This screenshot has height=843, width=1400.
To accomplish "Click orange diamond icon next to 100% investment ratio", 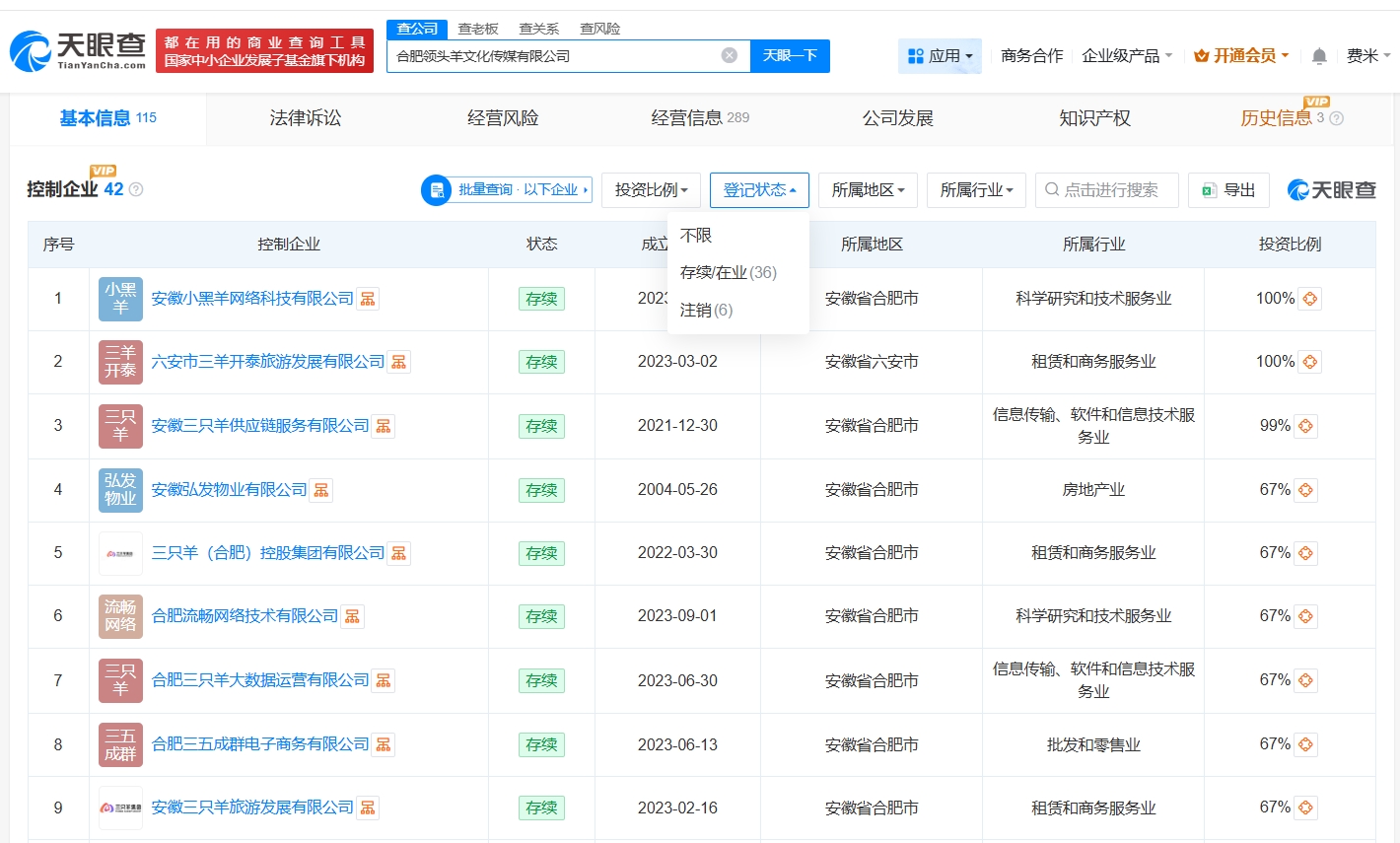I will (x=1308, y=298).
